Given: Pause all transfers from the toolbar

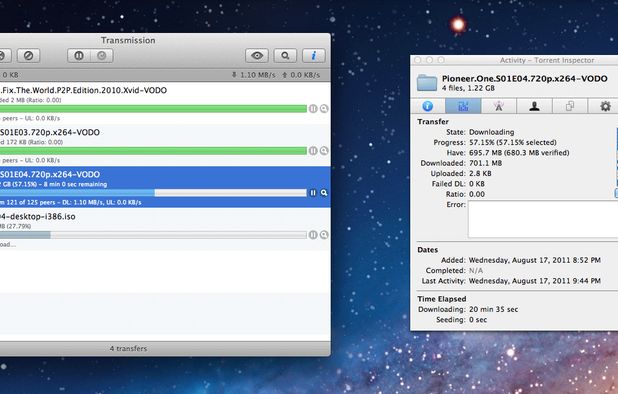Looking at the screenshot, I should tap(79, 56).
